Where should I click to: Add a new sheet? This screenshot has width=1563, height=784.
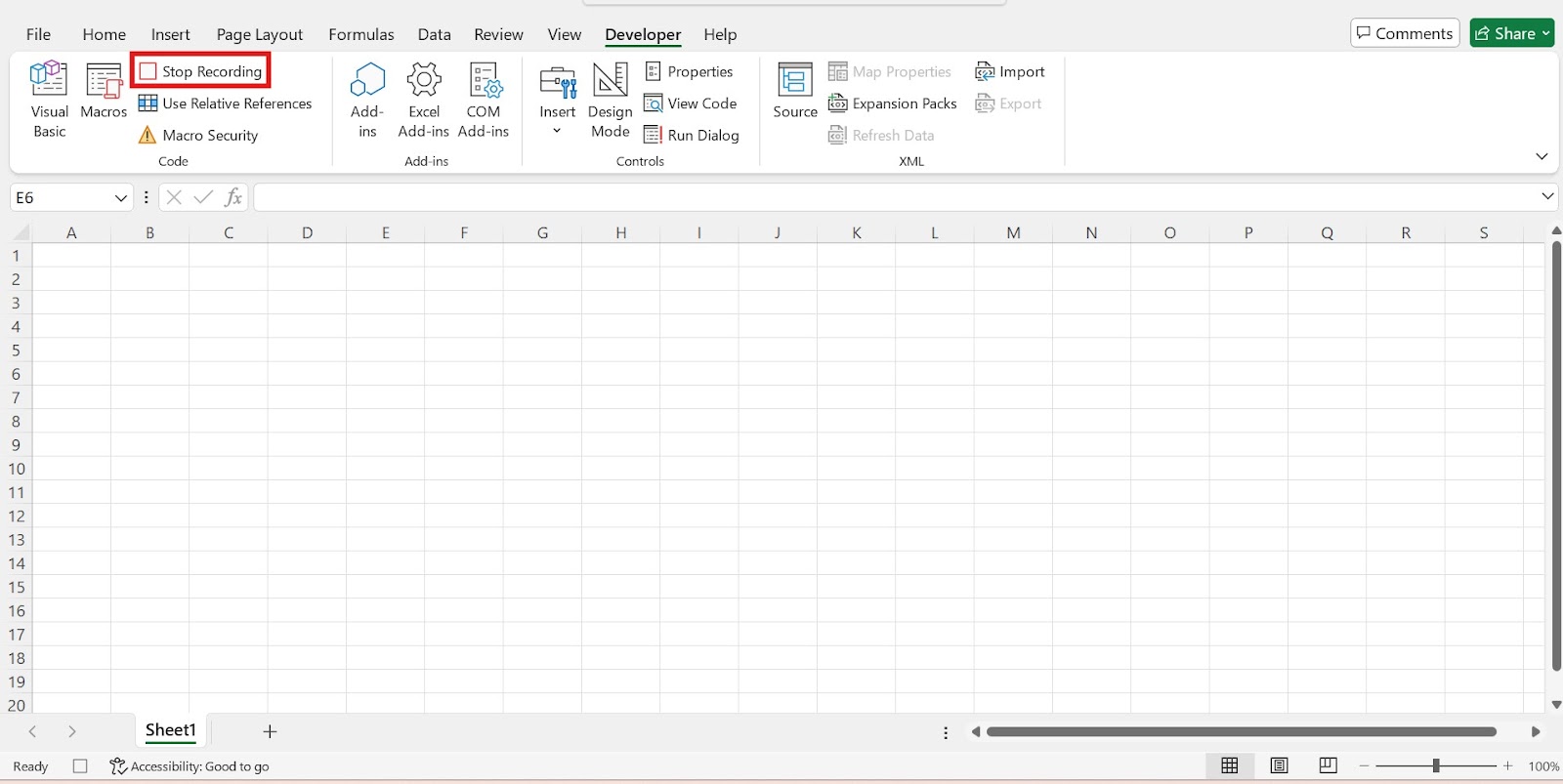tap(271, 731)
